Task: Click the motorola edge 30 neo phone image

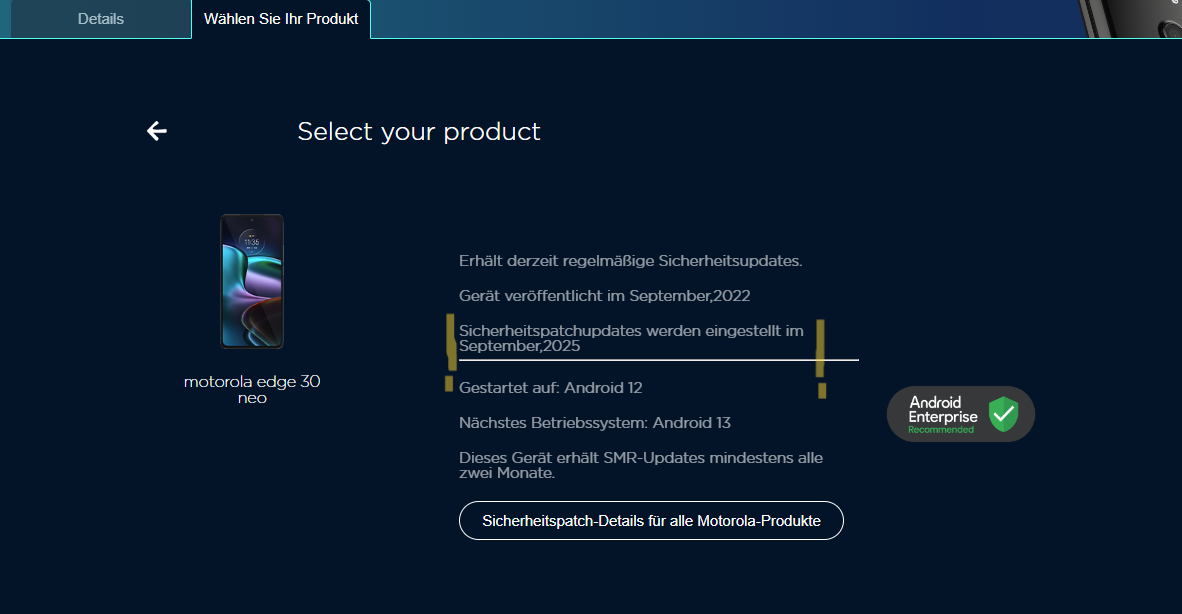Action: [252, 281]
